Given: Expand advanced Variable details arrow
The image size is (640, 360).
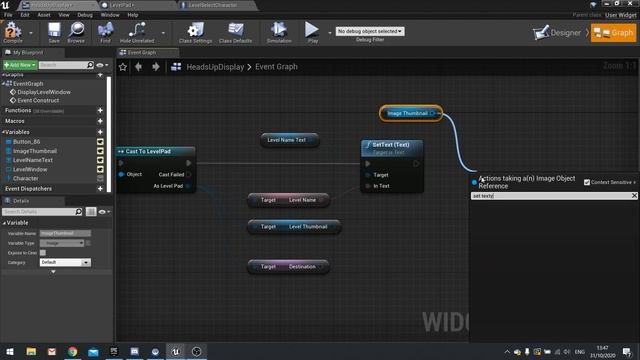Looking at the screenshot, I should coord(53,272).
